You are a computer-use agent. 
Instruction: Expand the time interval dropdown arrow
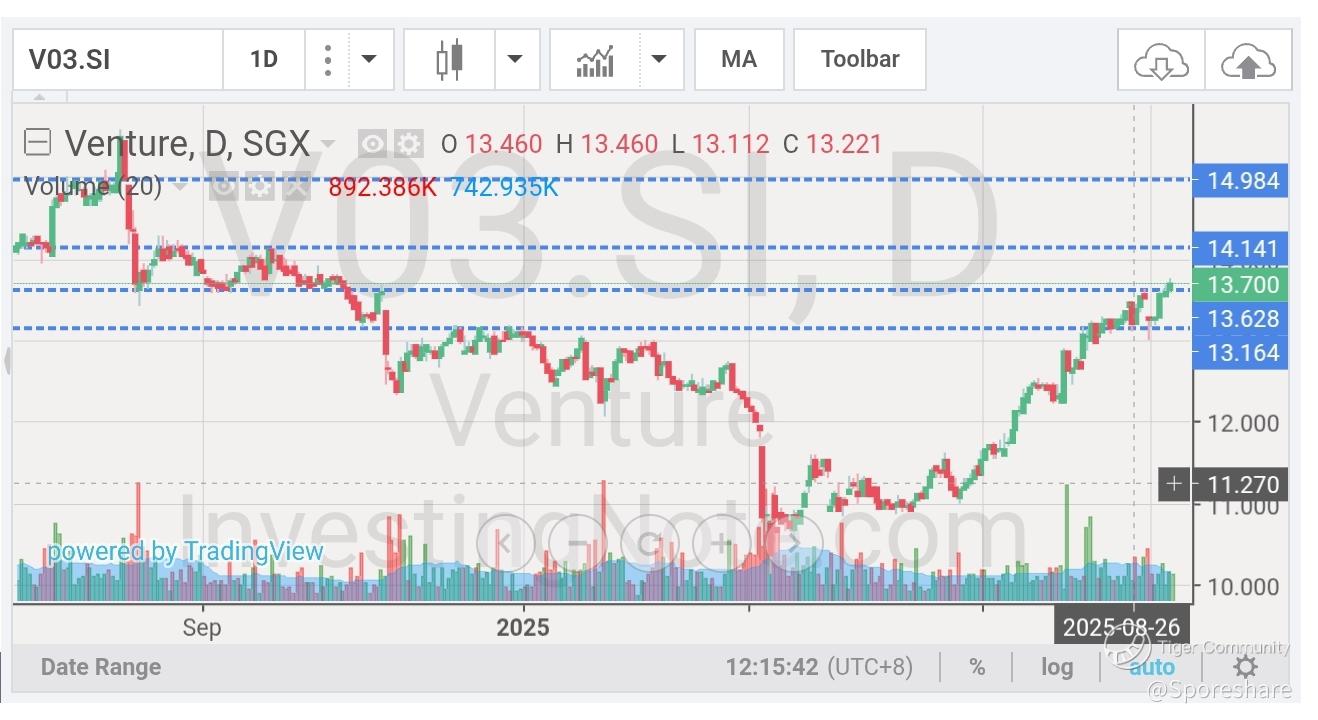pyautogui.click(x=369, y=60)
